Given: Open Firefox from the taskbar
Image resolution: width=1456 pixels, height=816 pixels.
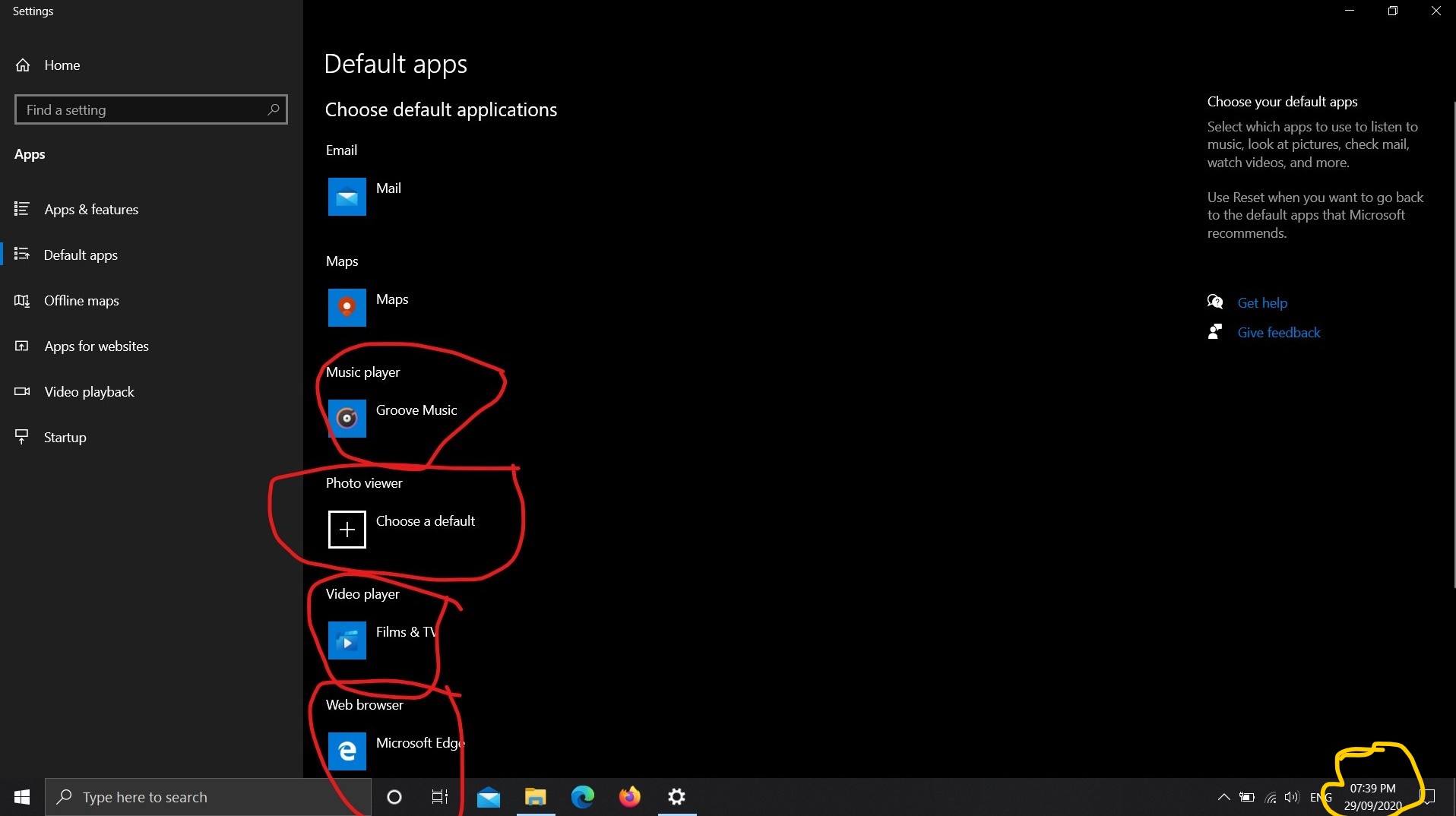Looking at the screenshot, I should (630, 797).
